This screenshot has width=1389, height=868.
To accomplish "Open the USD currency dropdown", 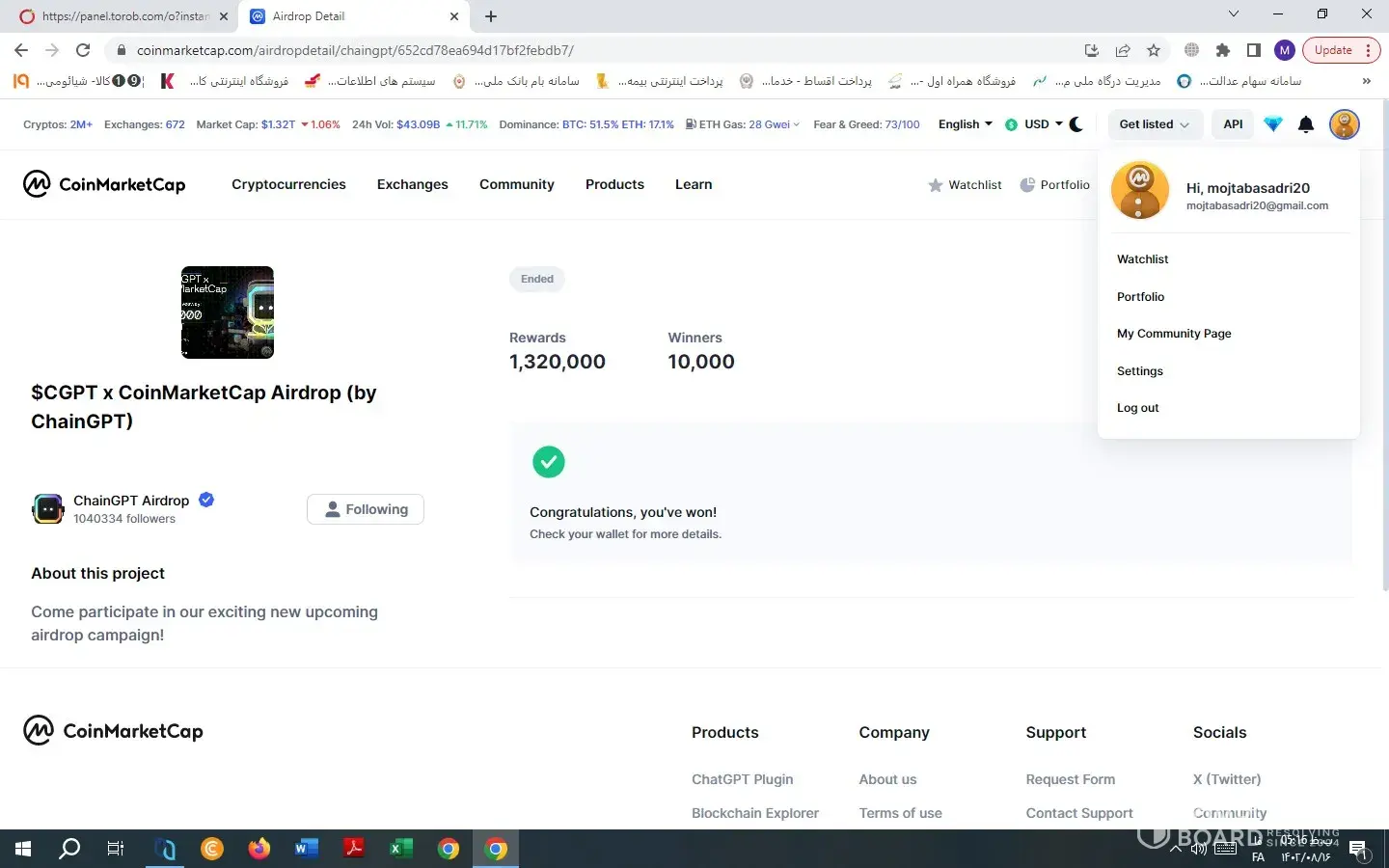I will click(1033, 124).
